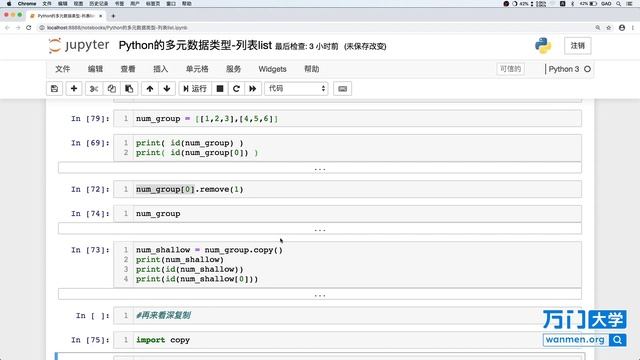Open the 插入 menu in Jupyter
640x360 pixels.
[160, 69]
